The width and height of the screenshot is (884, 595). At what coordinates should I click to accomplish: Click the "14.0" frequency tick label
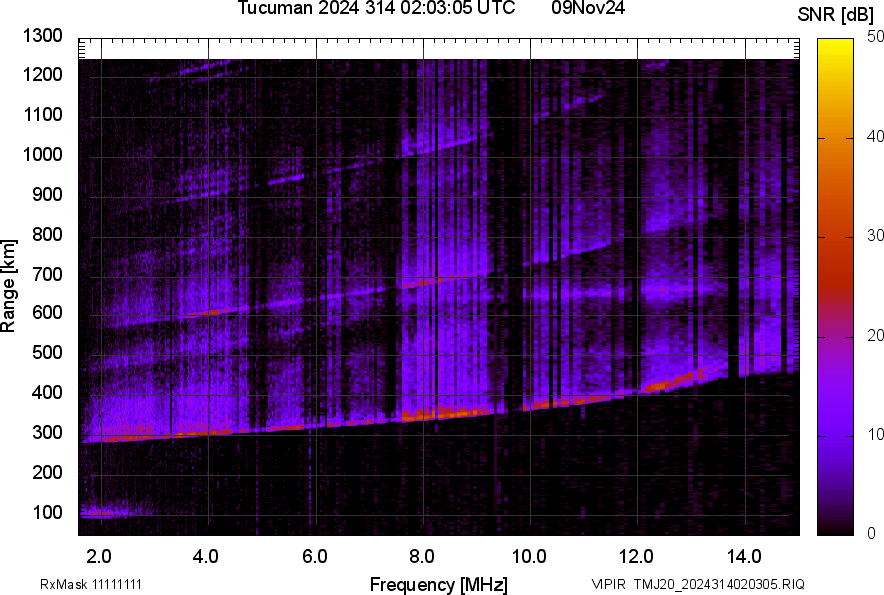(745, 555)
